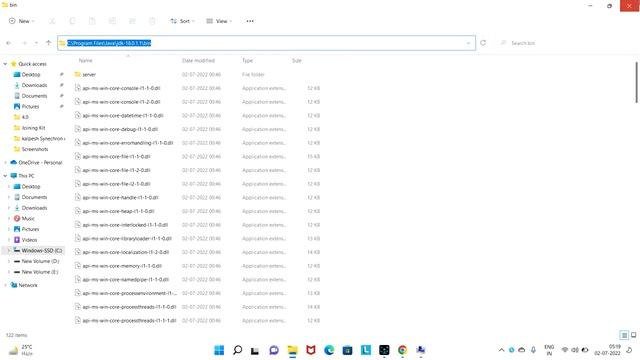
Task: Sort by the Name column header
Action: 85,60
